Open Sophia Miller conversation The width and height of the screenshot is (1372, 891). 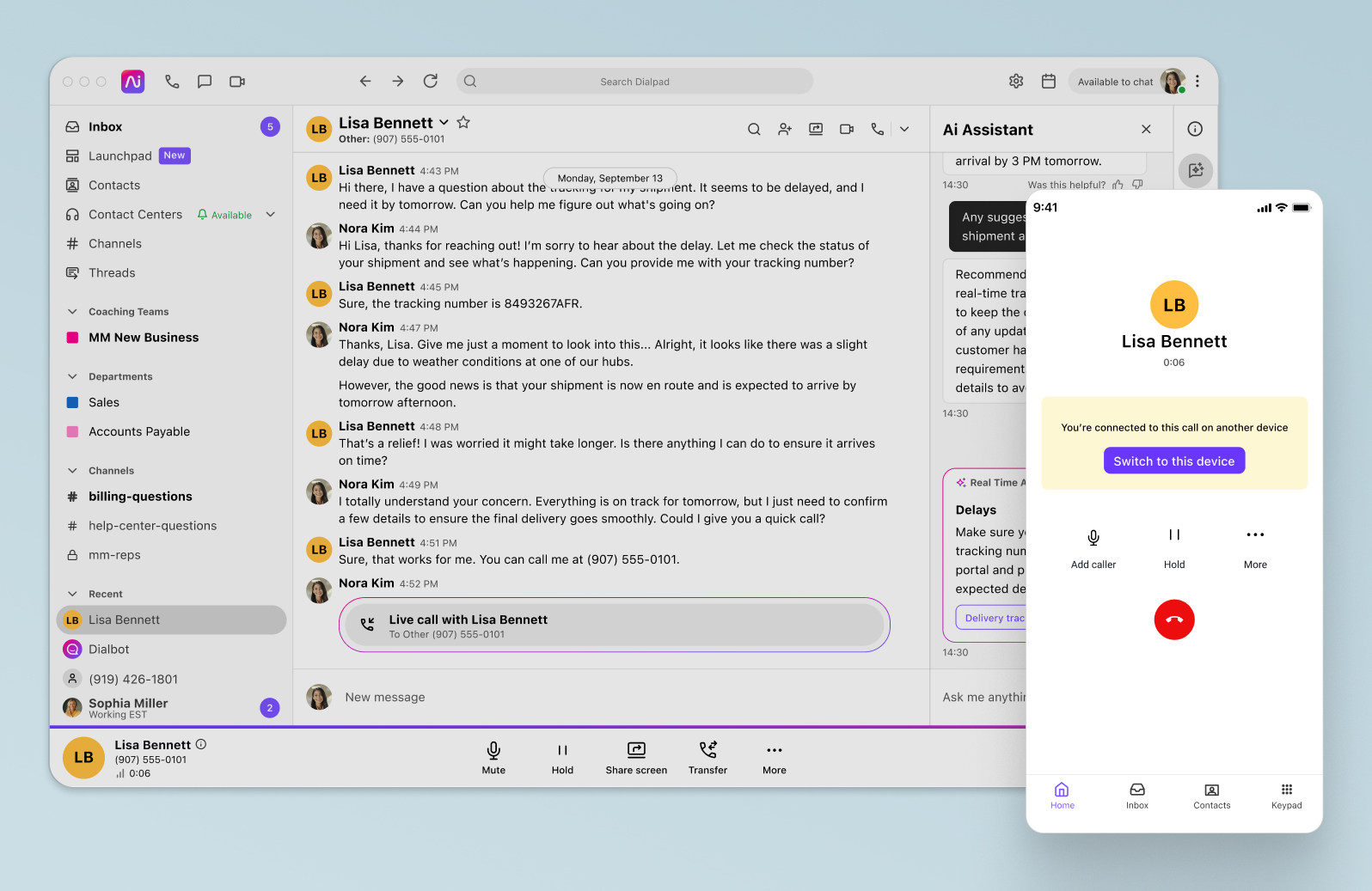coord(172,708)
